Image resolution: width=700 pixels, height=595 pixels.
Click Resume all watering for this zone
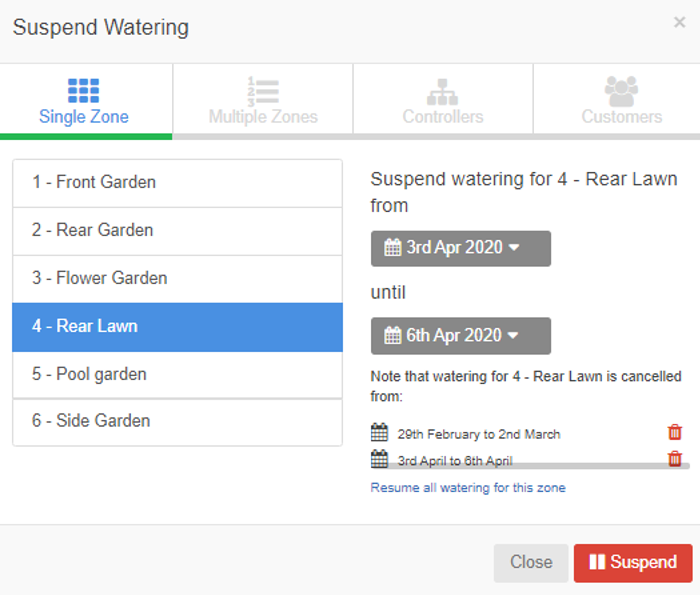[468, 487]
